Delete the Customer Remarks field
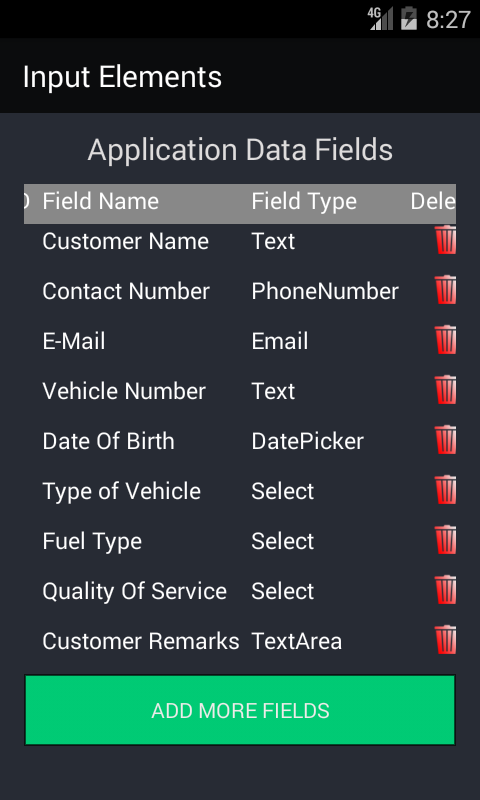Viewport: 480px width, 800px height. (x=445, y=640)
